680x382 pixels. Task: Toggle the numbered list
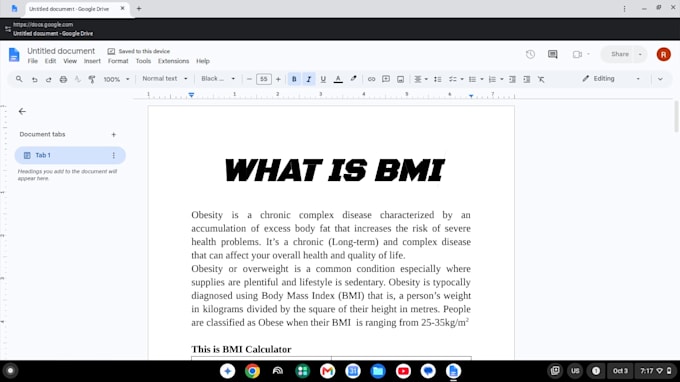point(492,79)
